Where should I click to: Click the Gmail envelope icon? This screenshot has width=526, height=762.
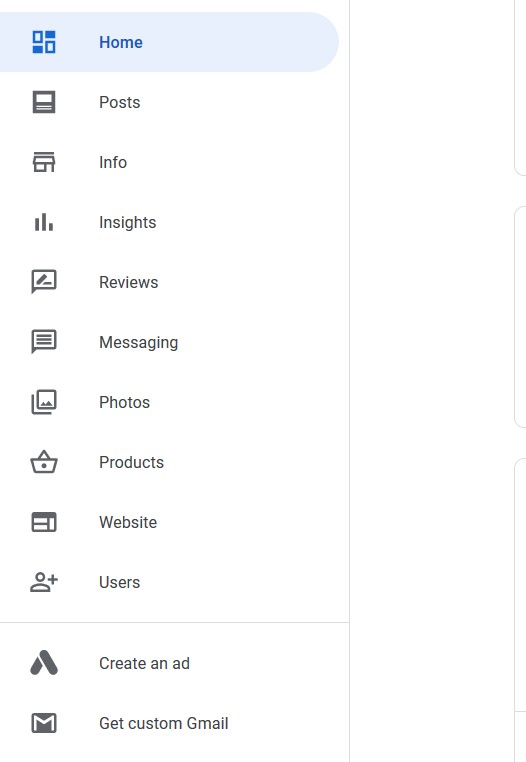coord(44,723)
